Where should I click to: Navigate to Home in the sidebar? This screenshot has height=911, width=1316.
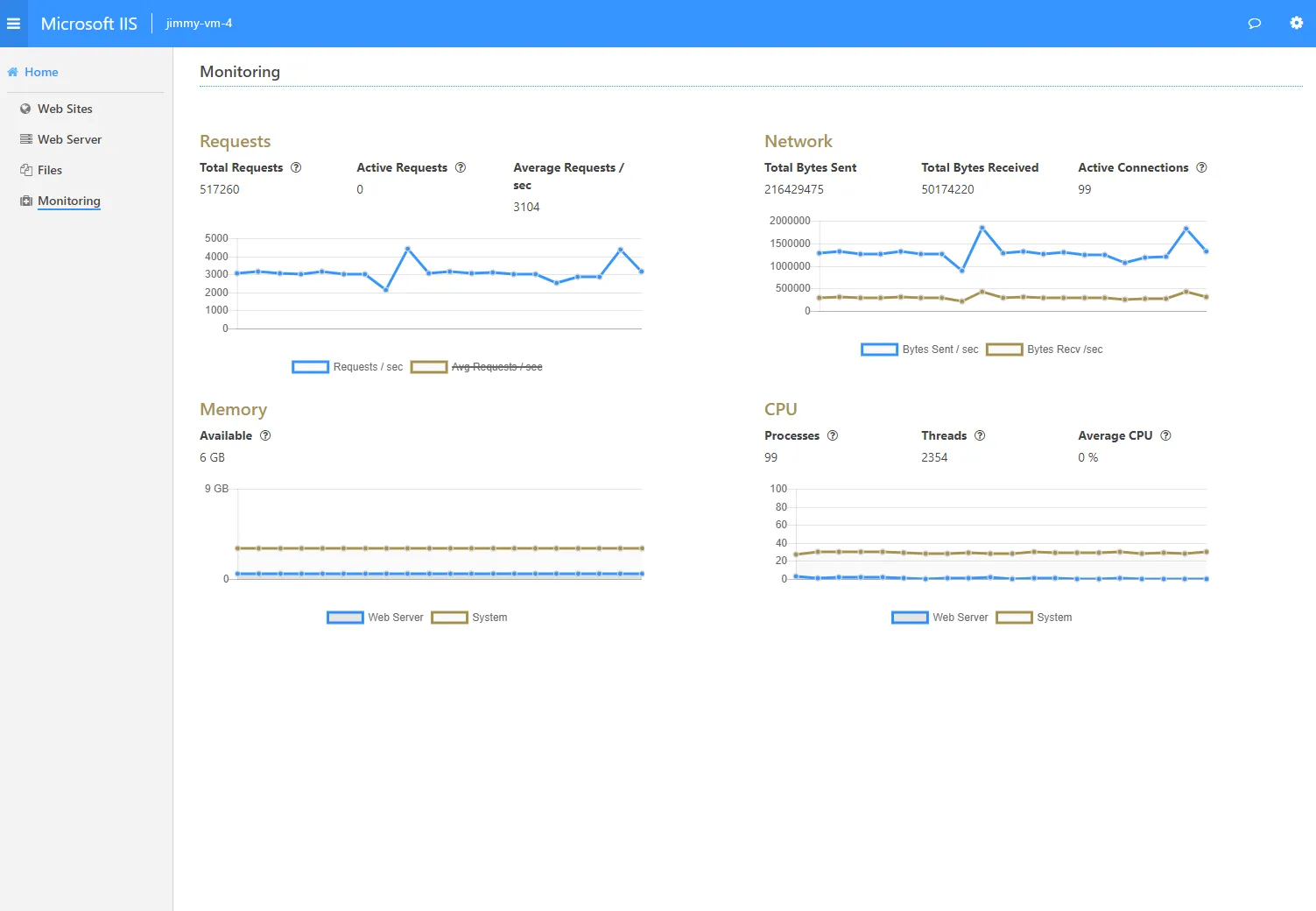[x=40, y=72]
